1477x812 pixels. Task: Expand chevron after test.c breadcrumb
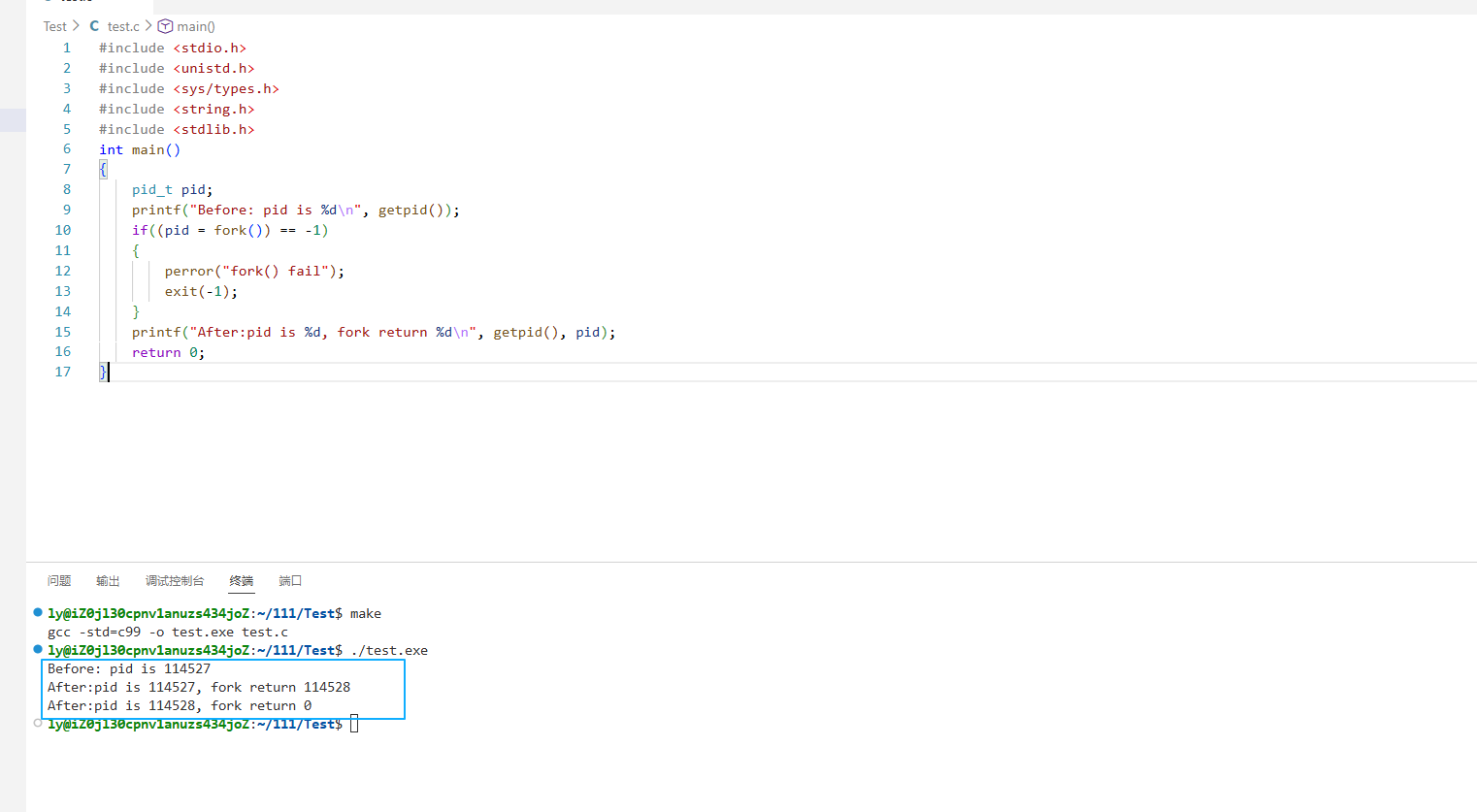pyautogui.click(x=148, y=26)
